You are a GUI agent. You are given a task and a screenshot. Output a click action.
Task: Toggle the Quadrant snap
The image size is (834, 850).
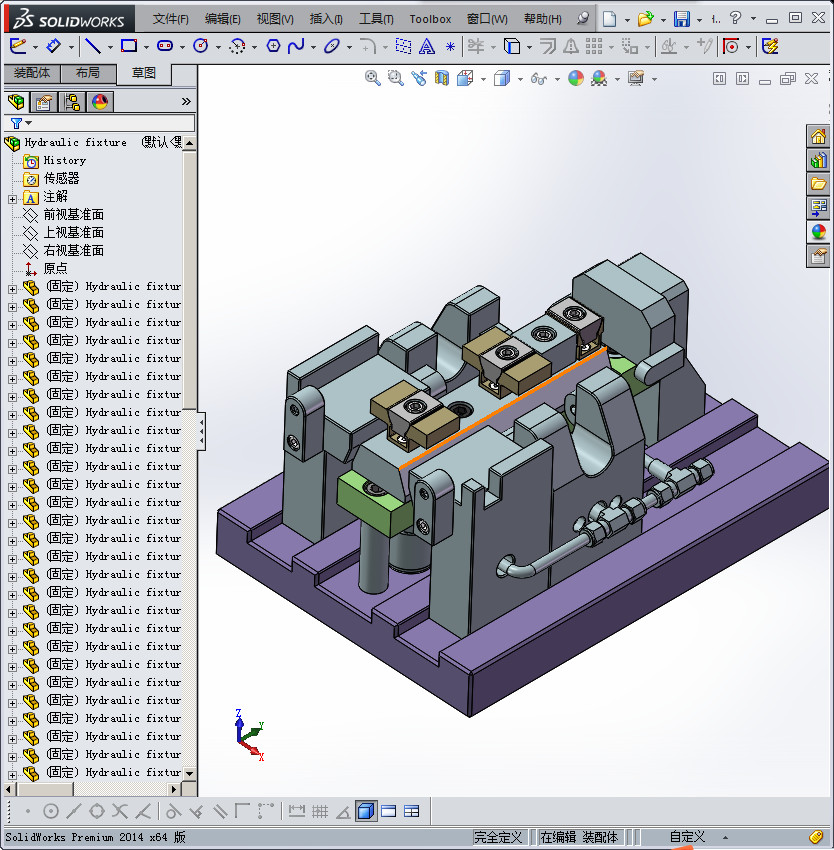tap(97, 811)
